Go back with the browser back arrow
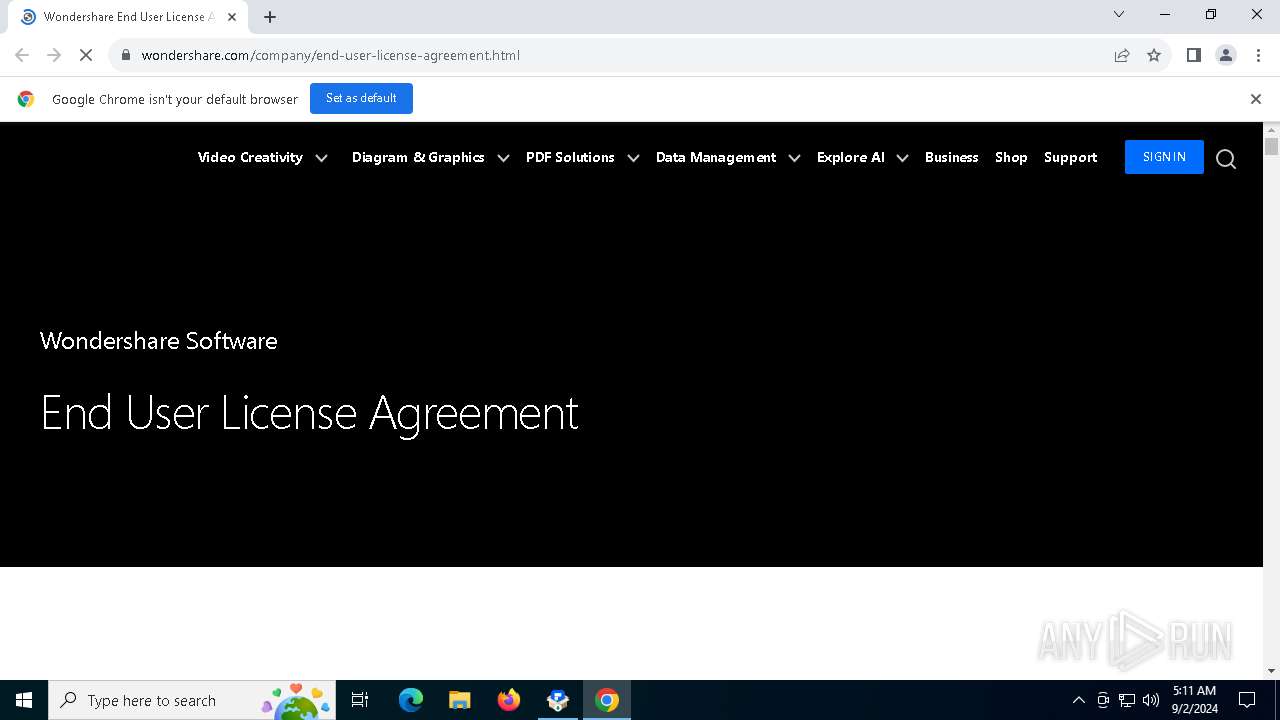This screenshot has height=720, width=1280. tap(22, 55)
